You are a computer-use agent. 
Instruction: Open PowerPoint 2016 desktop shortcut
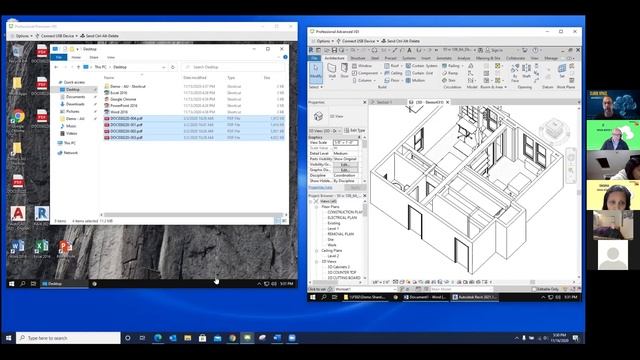point(65,249)
